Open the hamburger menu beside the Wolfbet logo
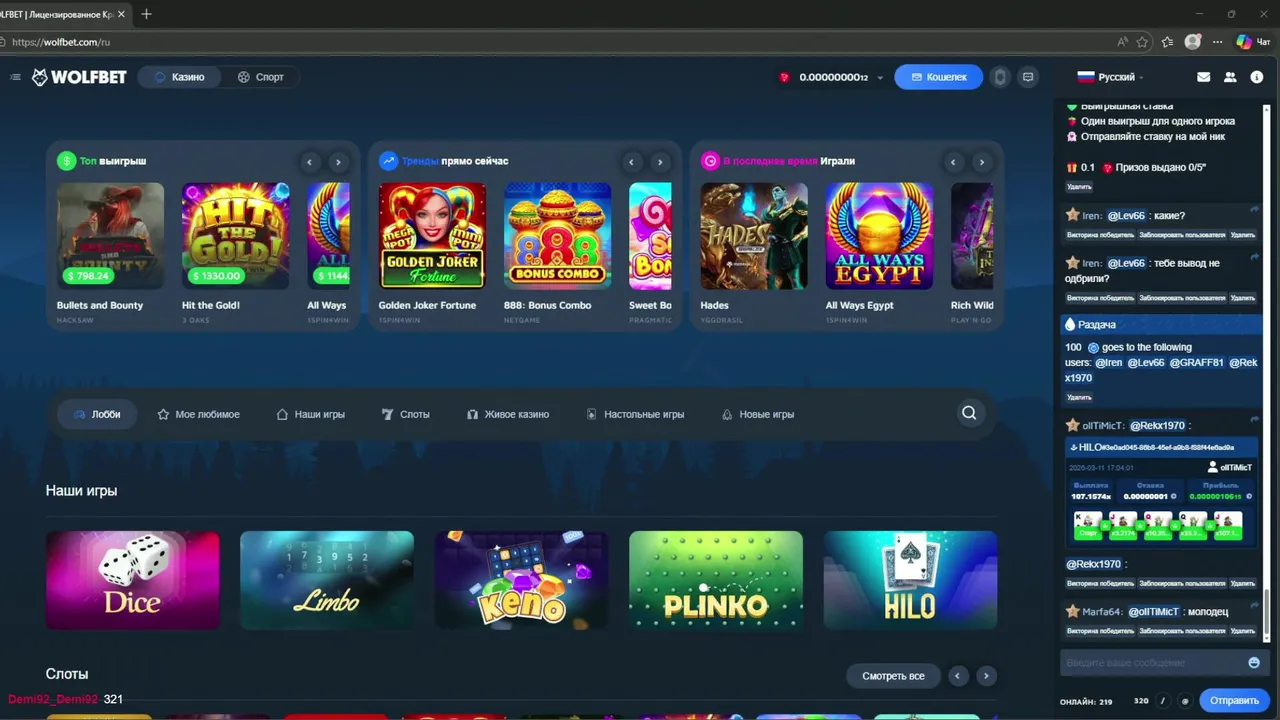This screenshot has width=1280, height=720. pyautogui.click(x=15, y=77)
